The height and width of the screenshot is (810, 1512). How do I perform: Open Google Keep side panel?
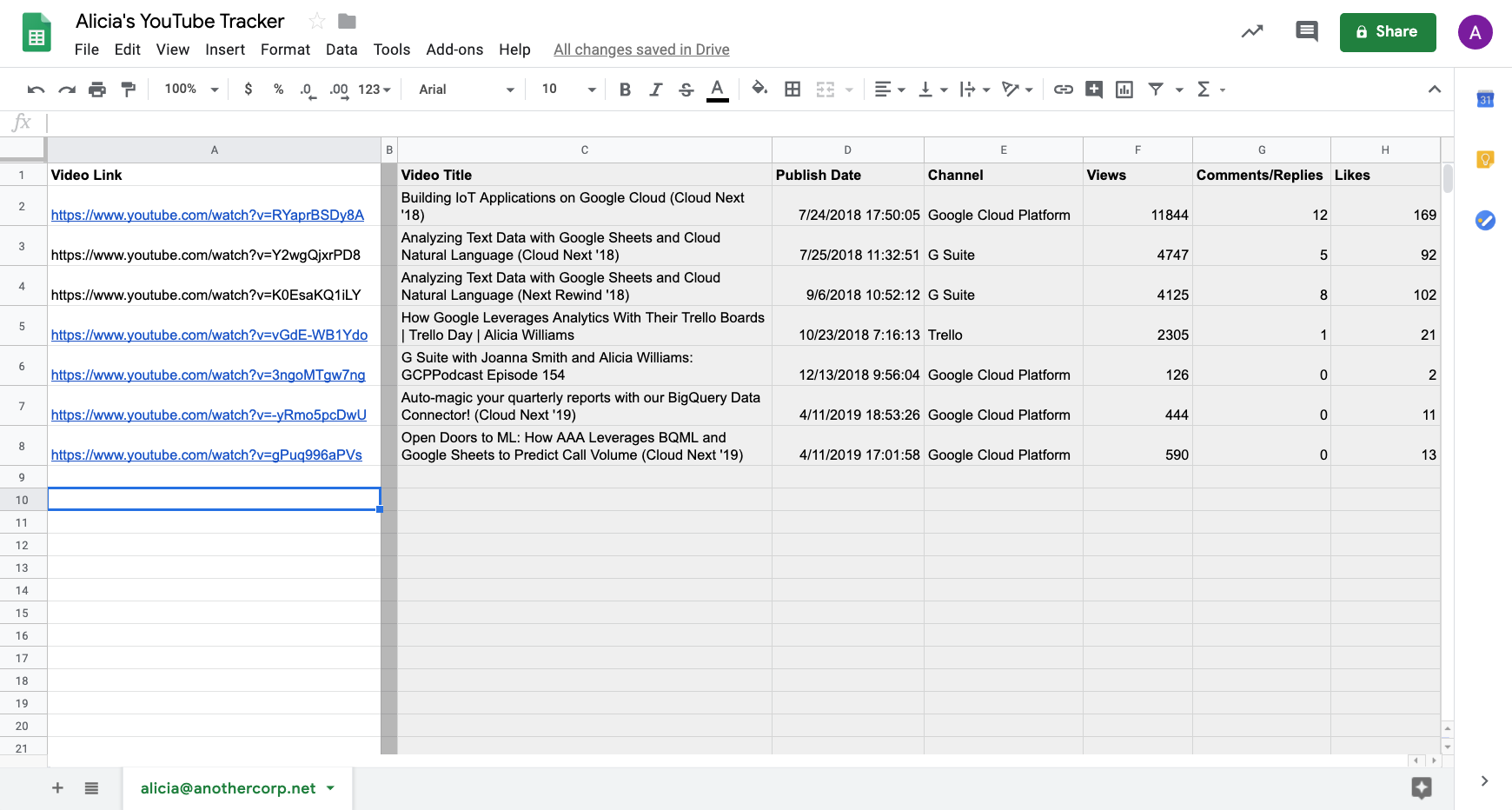click(x=1485, y=159)
